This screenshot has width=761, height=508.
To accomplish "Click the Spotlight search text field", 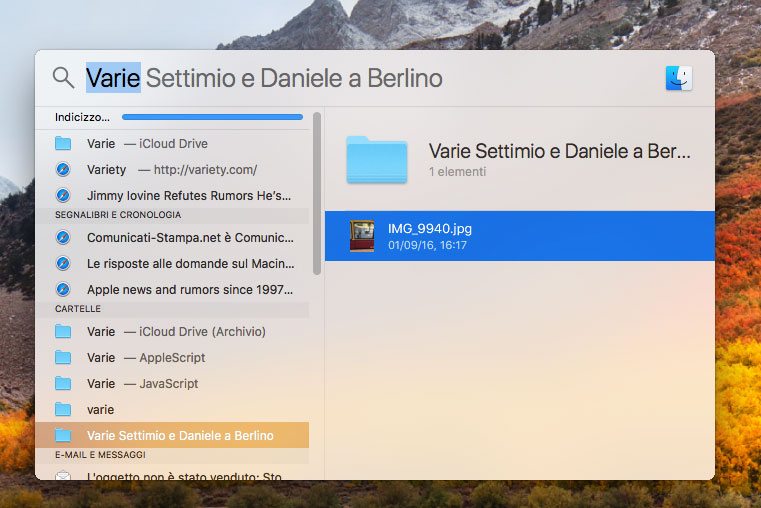I will coord(350,78).
